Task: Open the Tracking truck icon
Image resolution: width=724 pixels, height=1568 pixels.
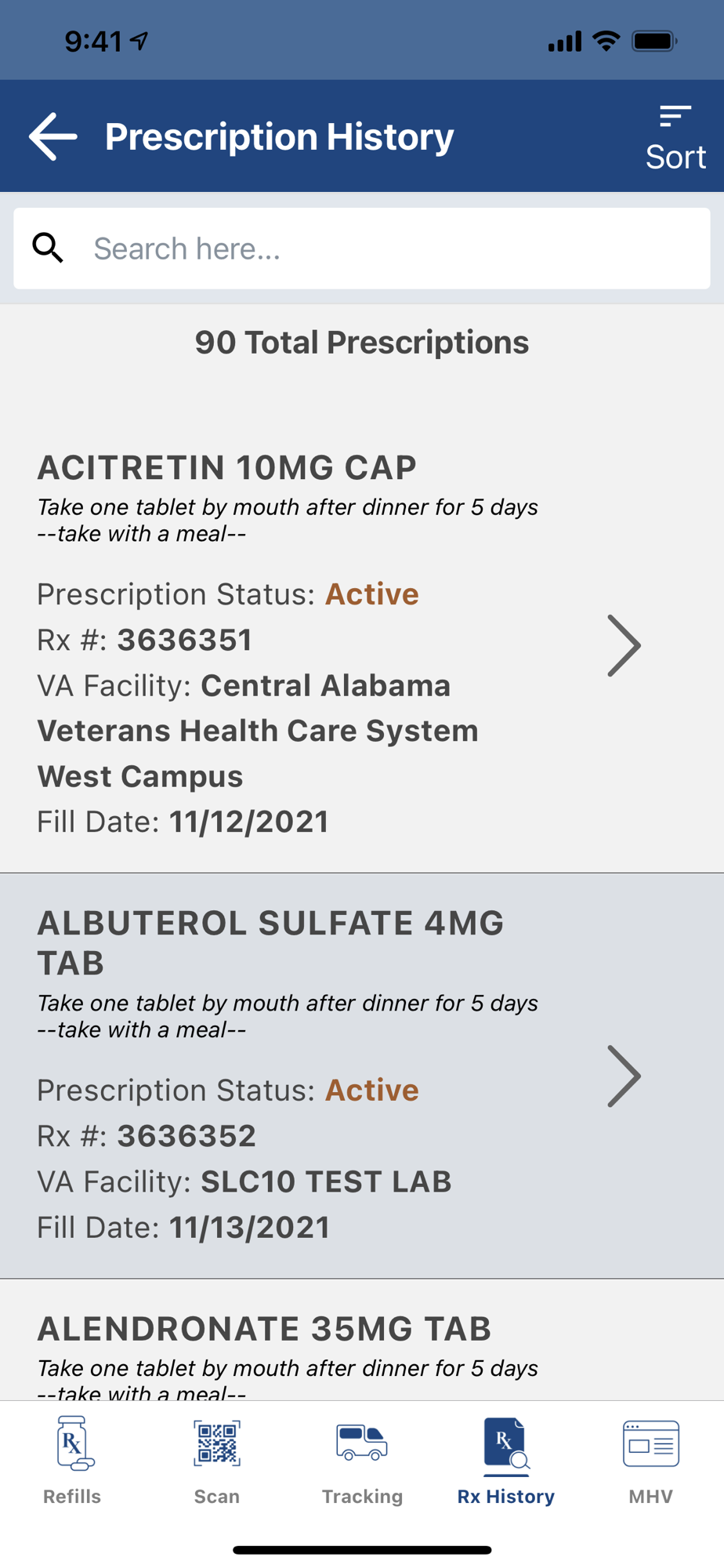Action: click(x=361, y=1442)
